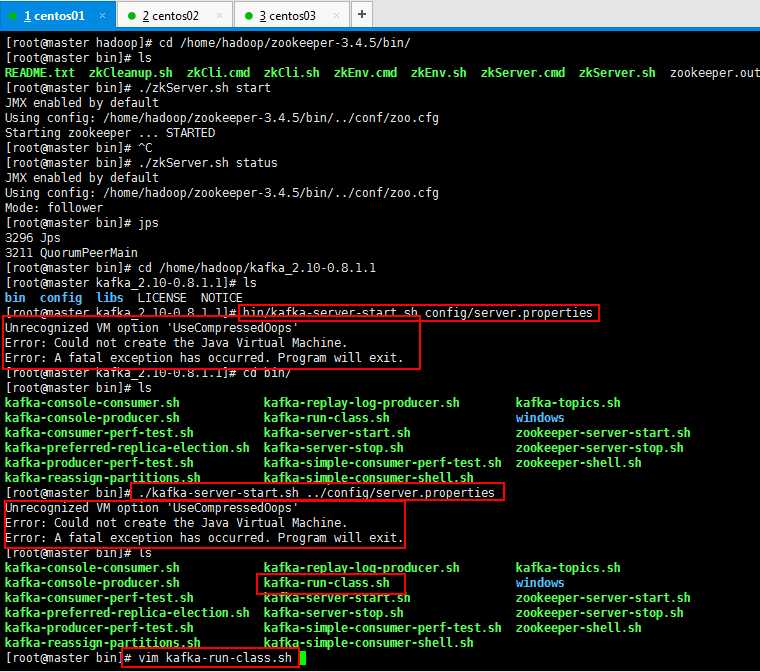760x672 pixels.
Task: Click the 'Starting zookeeper ... STARTED' line
Action: click(x=110, y=133)
